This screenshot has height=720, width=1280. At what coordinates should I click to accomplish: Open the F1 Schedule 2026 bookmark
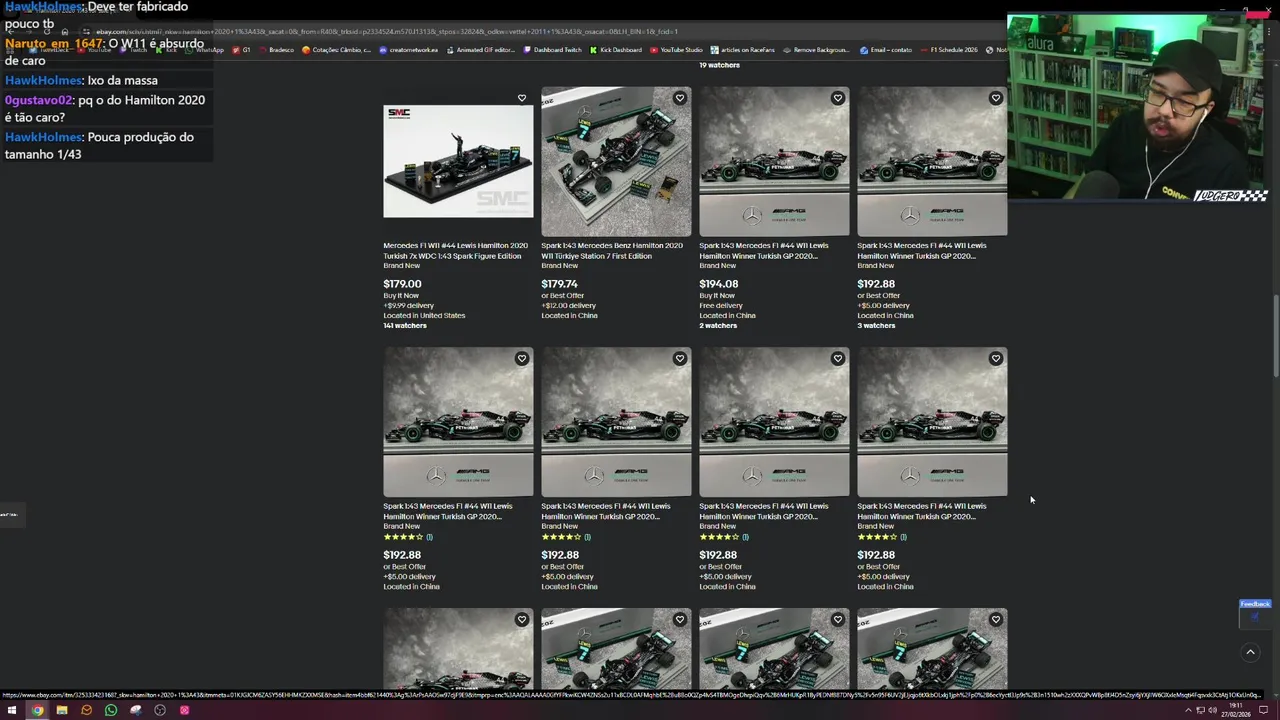coord(949,50)
